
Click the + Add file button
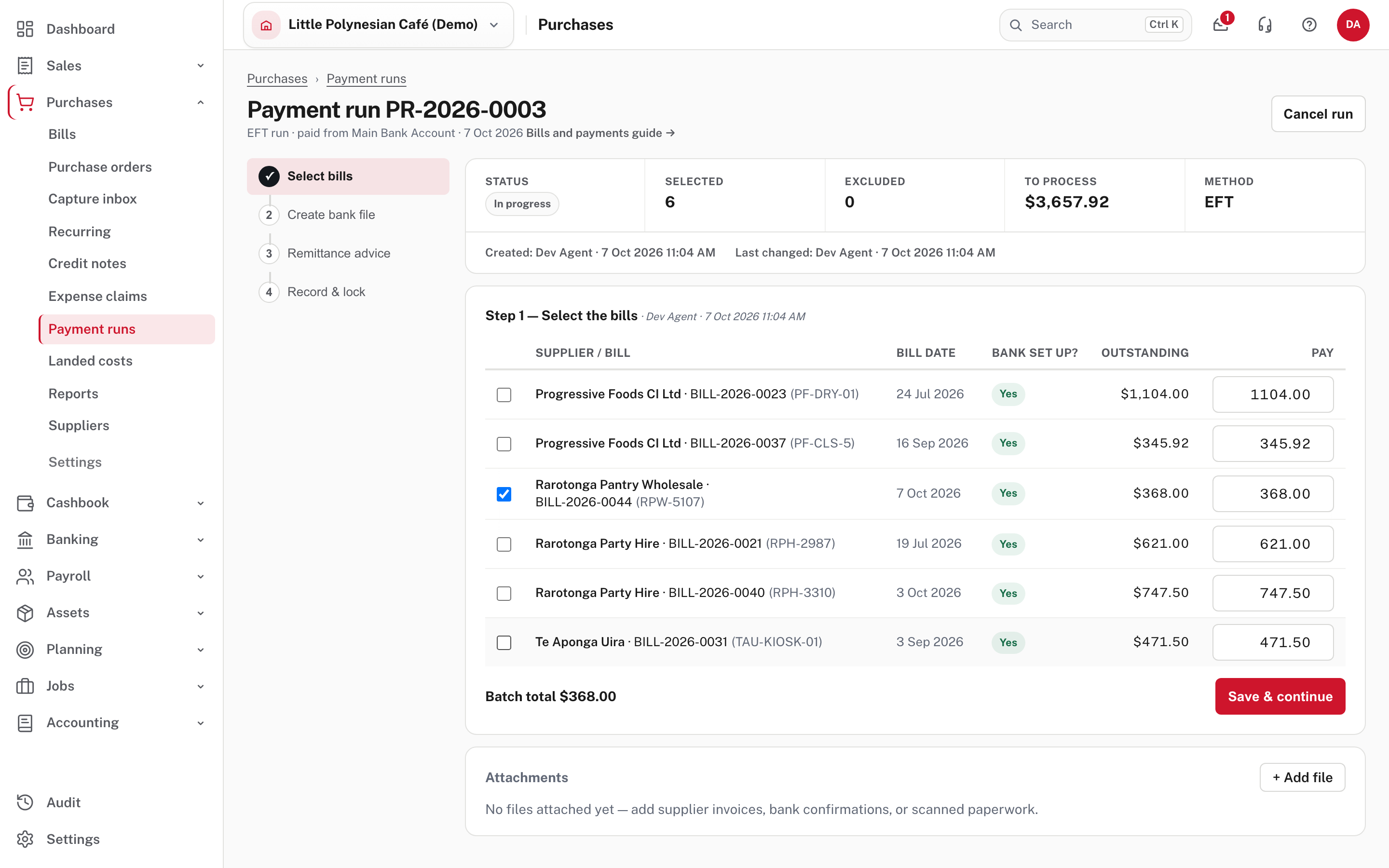coord(1302,777)
